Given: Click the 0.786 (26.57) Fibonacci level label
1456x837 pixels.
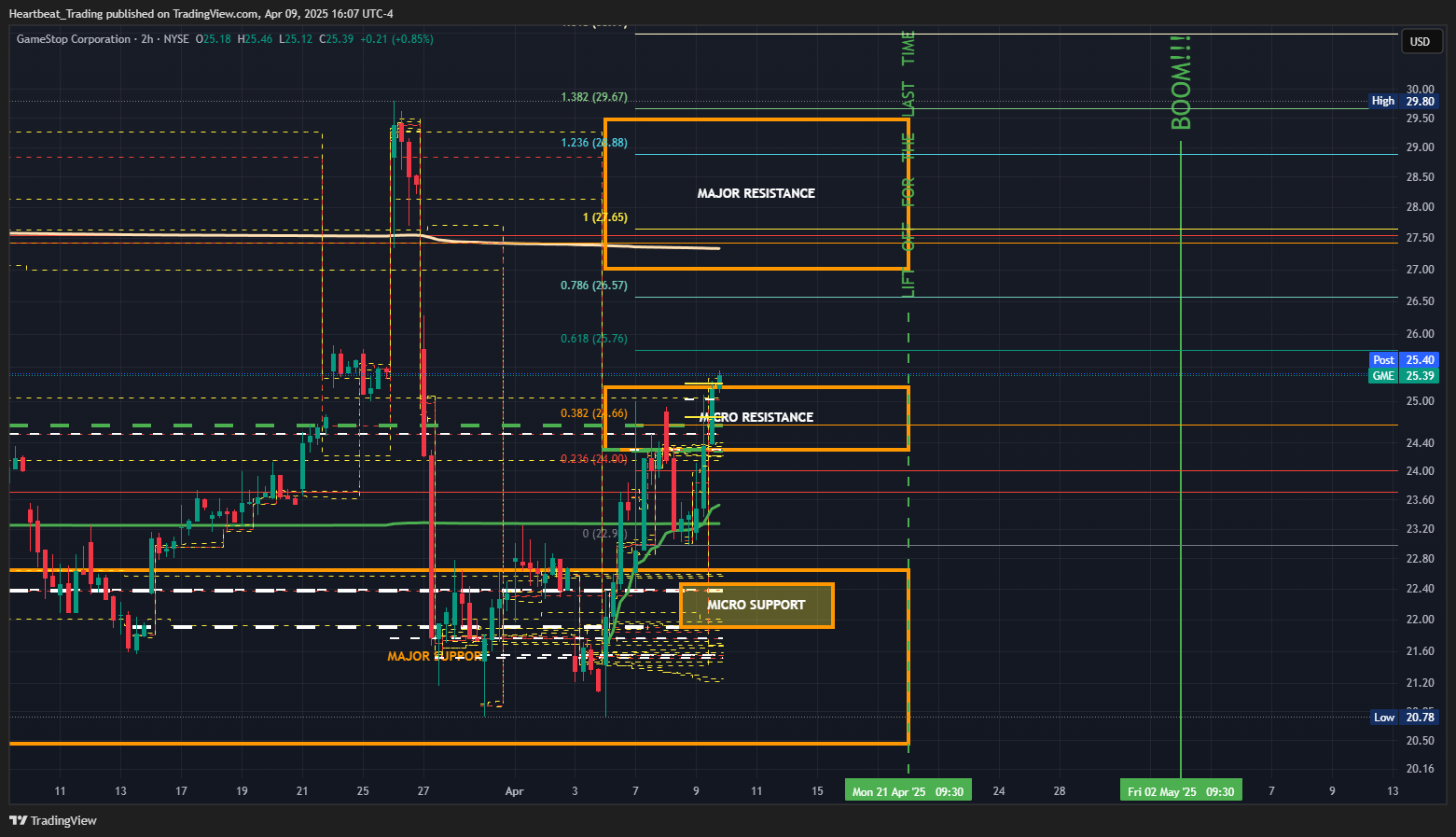Looking at the screenshot, I should point(594,286).
